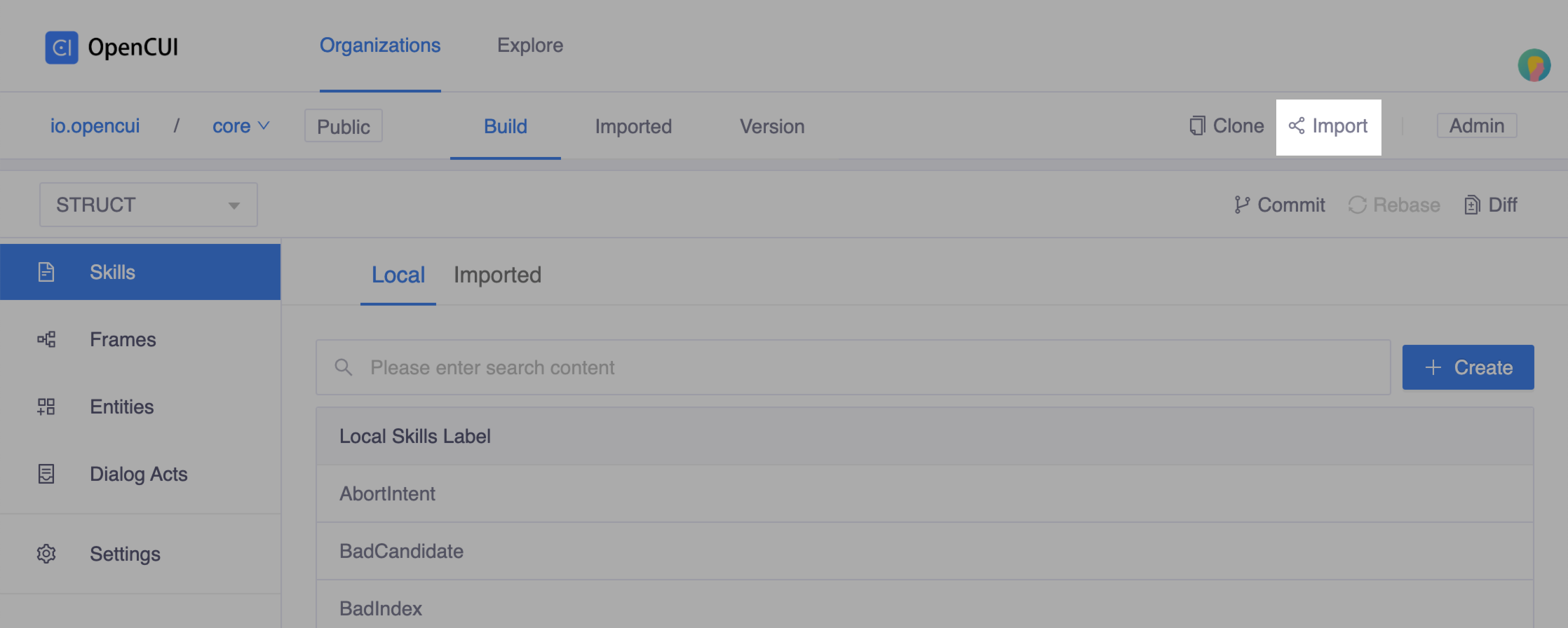Open the Admin panel
The height and width of the screenshot is (628, 1568).
1477,125
